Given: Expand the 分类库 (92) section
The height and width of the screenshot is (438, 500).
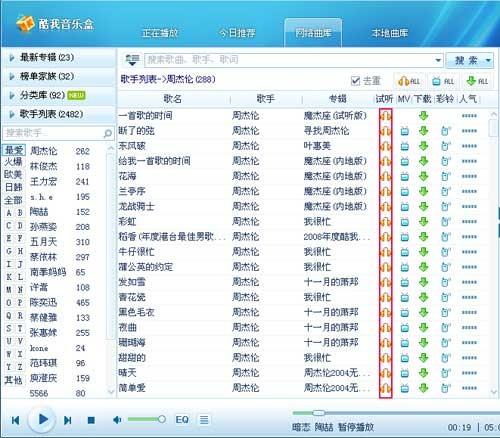Looking at the screenshot, I should point(59,95).
